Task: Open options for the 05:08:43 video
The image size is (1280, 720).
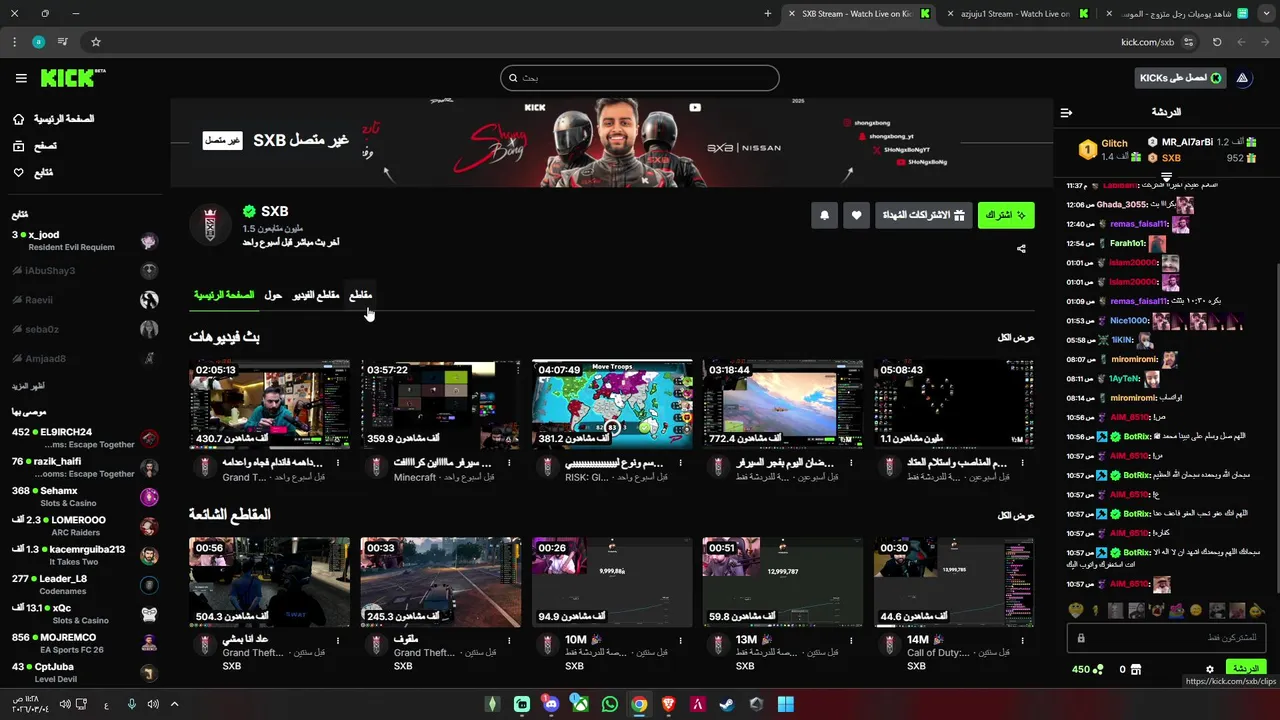Action: (x=1022, y=464)
